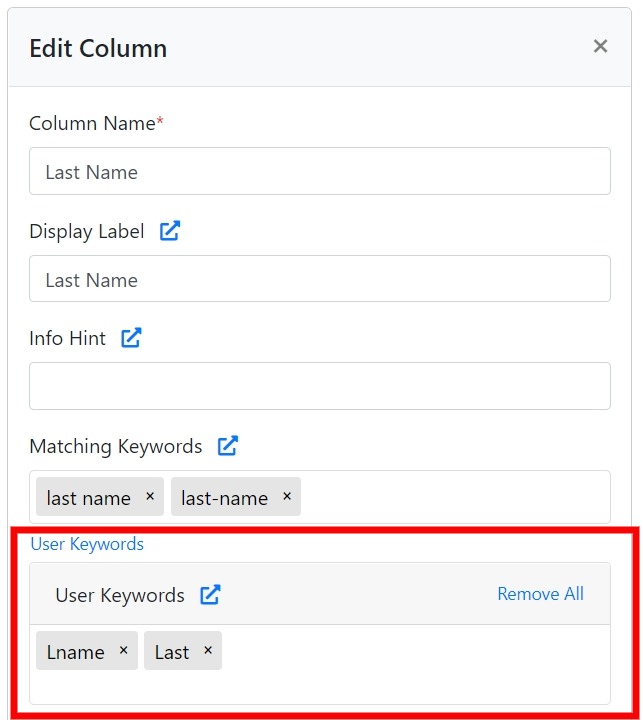Screen dimensions: 643x720
Task: Click the User Keywords panel heading
Action: pyautogui.click(x=120, y=595)
